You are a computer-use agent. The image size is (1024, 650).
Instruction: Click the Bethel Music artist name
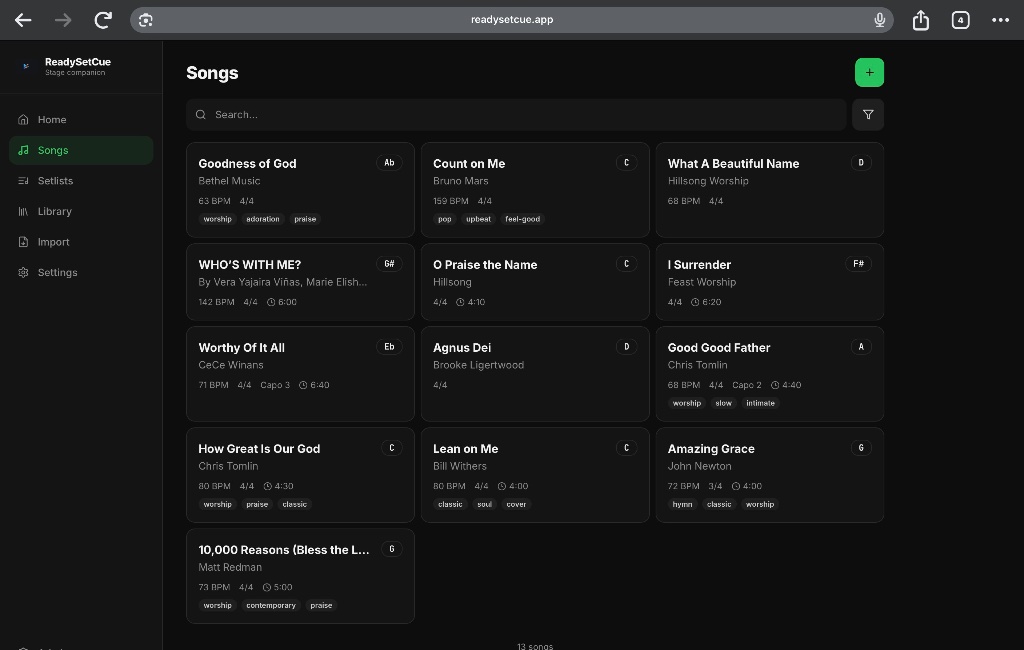coord(229,181)
